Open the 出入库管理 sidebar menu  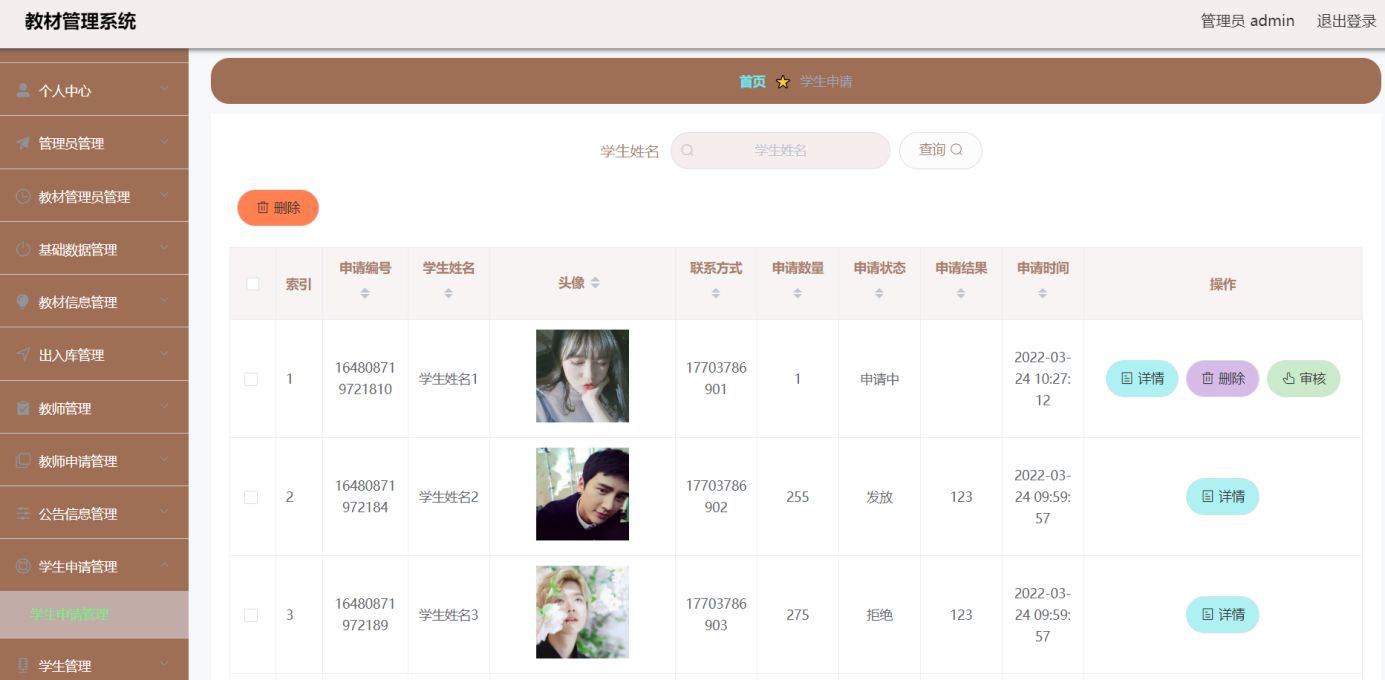(x=94, y=355)
